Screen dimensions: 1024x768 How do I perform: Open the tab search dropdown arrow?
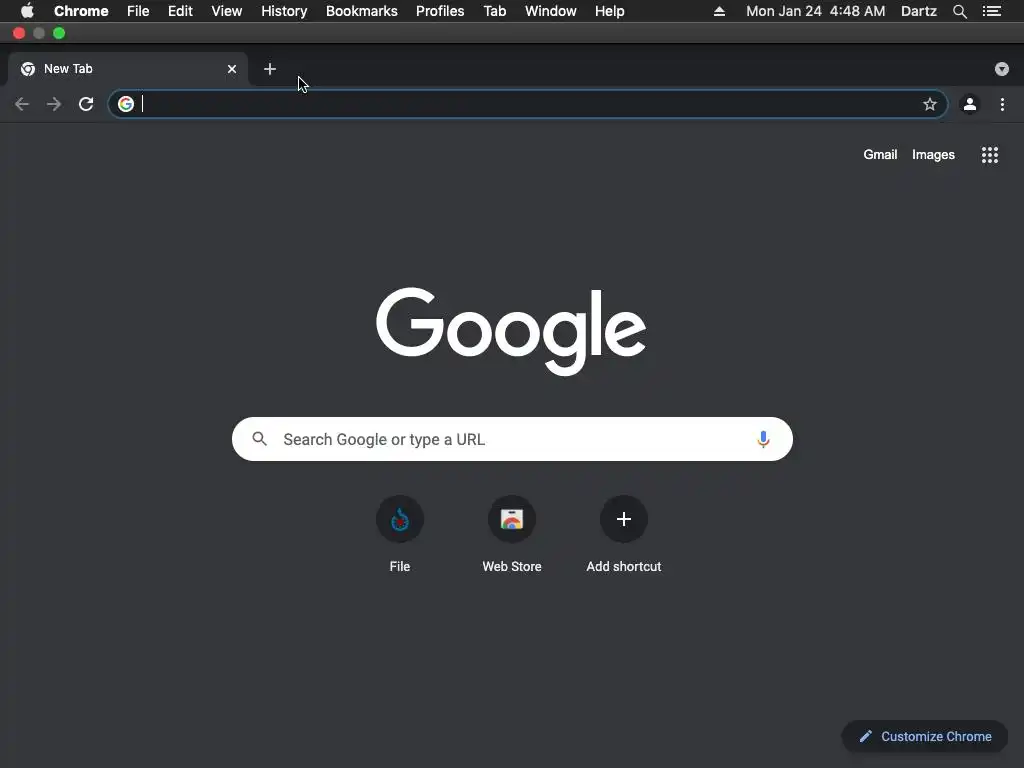tap(1002, 69)
